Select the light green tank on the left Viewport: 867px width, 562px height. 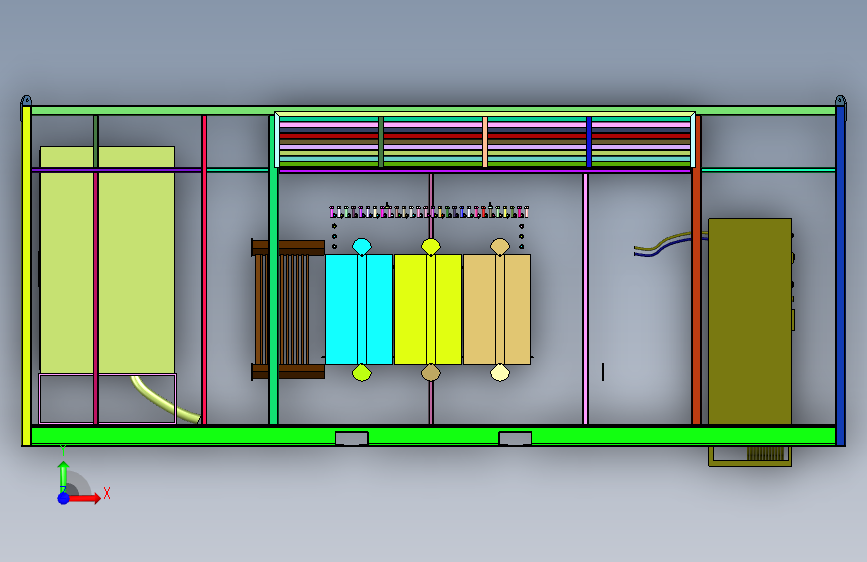coord(107,259)
